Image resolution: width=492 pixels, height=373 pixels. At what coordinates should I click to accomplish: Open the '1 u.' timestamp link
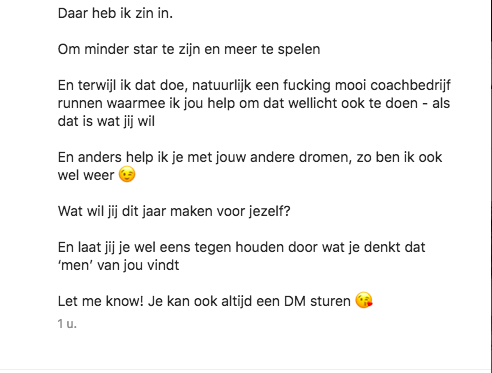pos(67,324)
